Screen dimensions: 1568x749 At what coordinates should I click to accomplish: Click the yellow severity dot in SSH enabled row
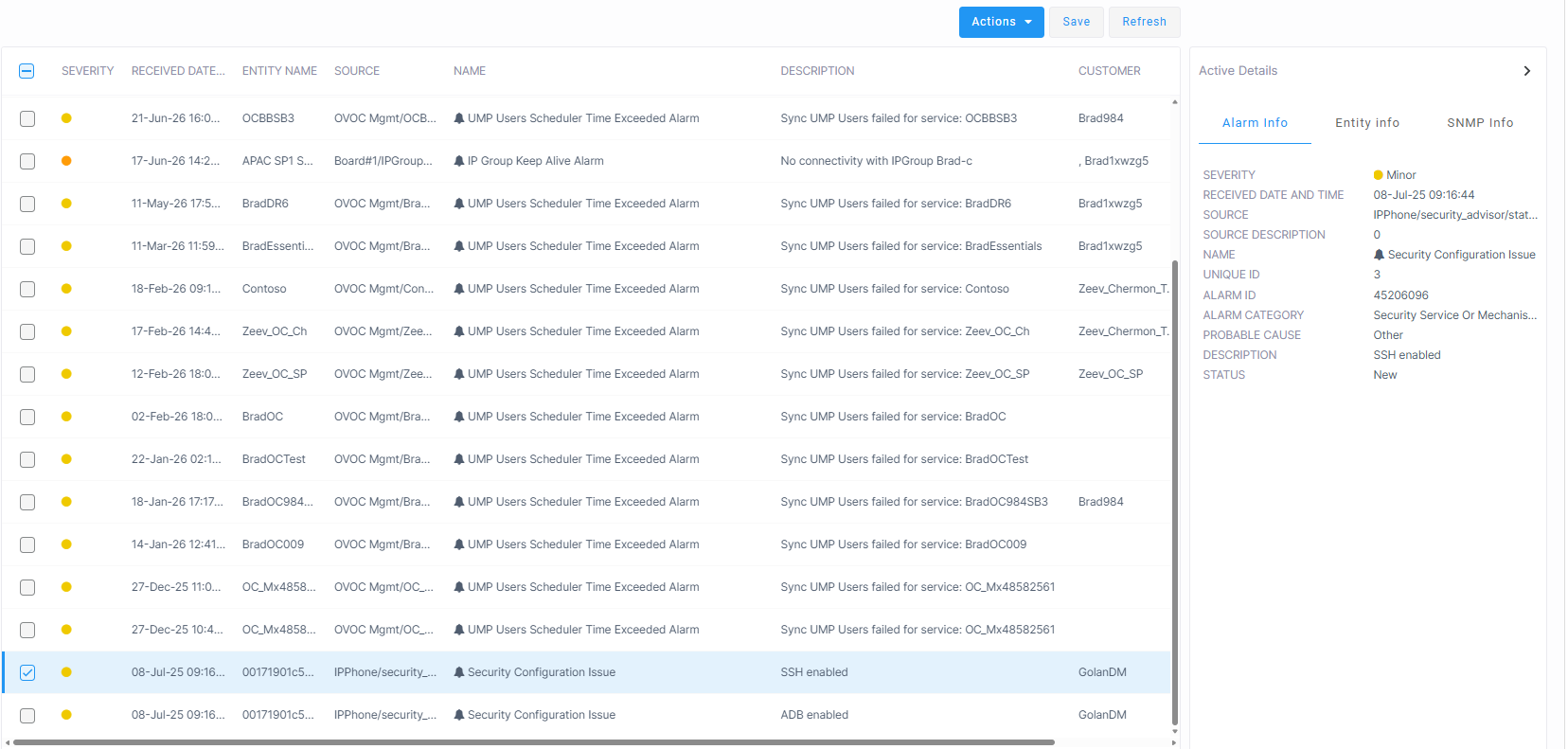click(x=66, y=672)
